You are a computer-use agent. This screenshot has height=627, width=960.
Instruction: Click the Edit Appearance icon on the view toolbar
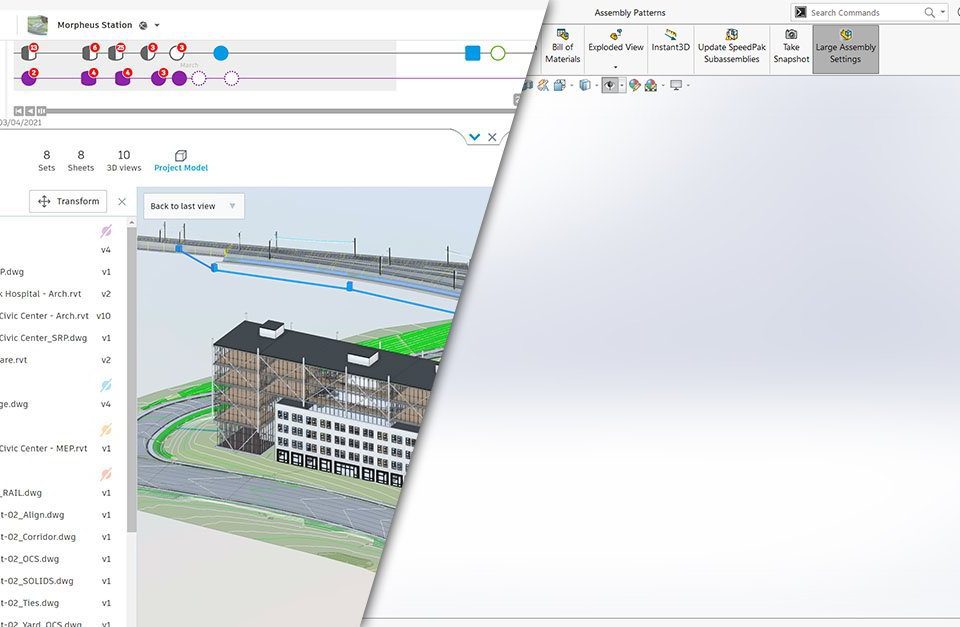(x=634, y=85)
